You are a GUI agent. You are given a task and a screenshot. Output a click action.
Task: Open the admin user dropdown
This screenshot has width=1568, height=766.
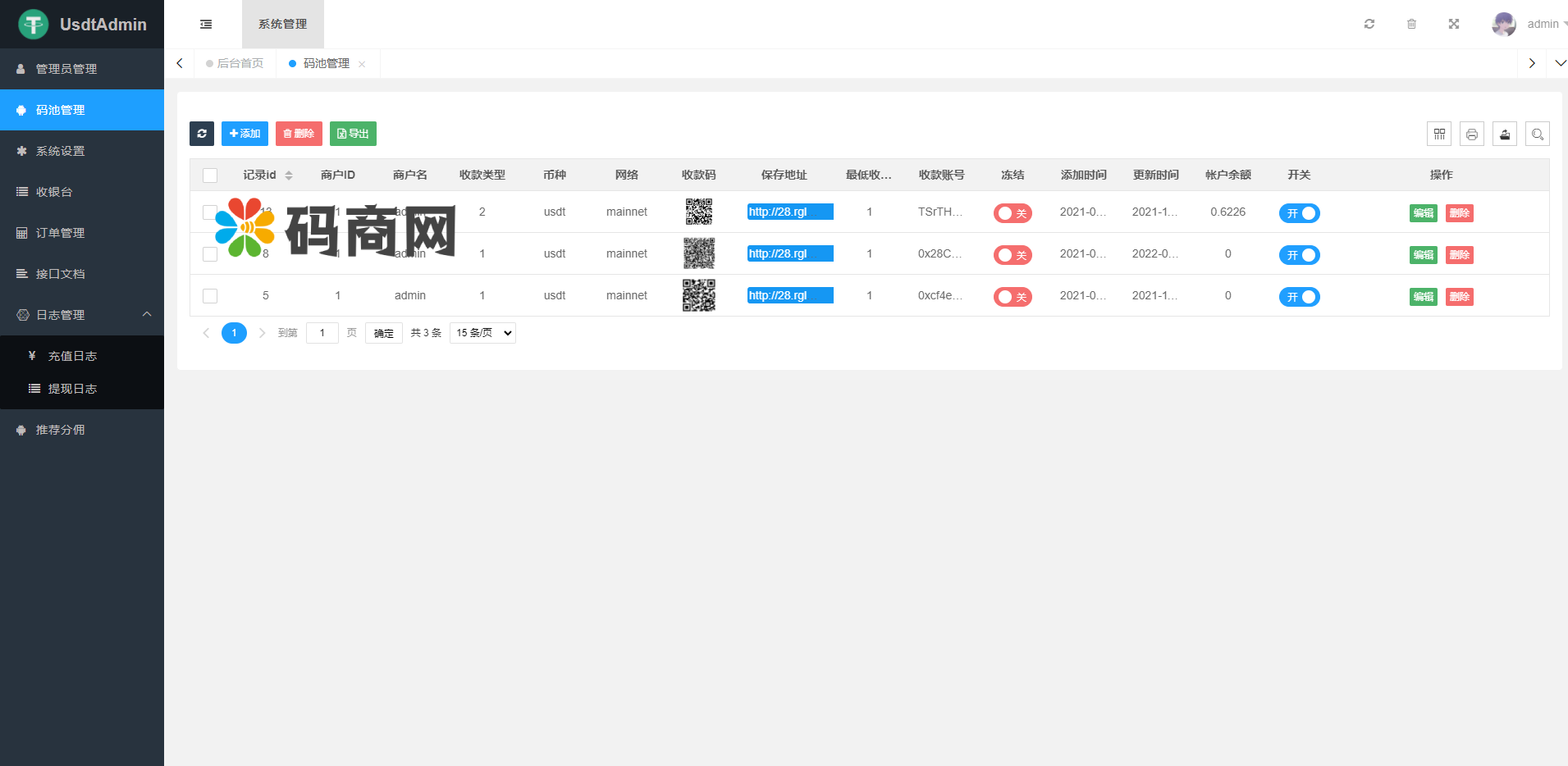[1529, 24]
